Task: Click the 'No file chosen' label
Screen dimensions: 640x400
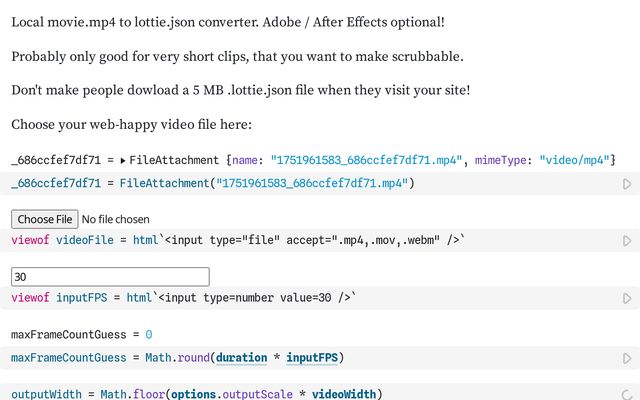Action: click(x=116, y=220)
